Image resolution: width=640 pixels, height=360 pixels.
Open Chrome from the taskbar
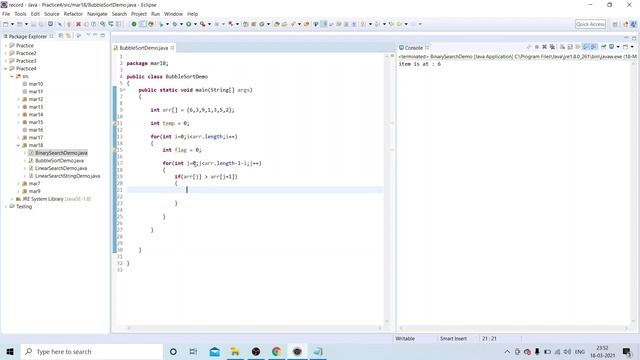[276, 351]
